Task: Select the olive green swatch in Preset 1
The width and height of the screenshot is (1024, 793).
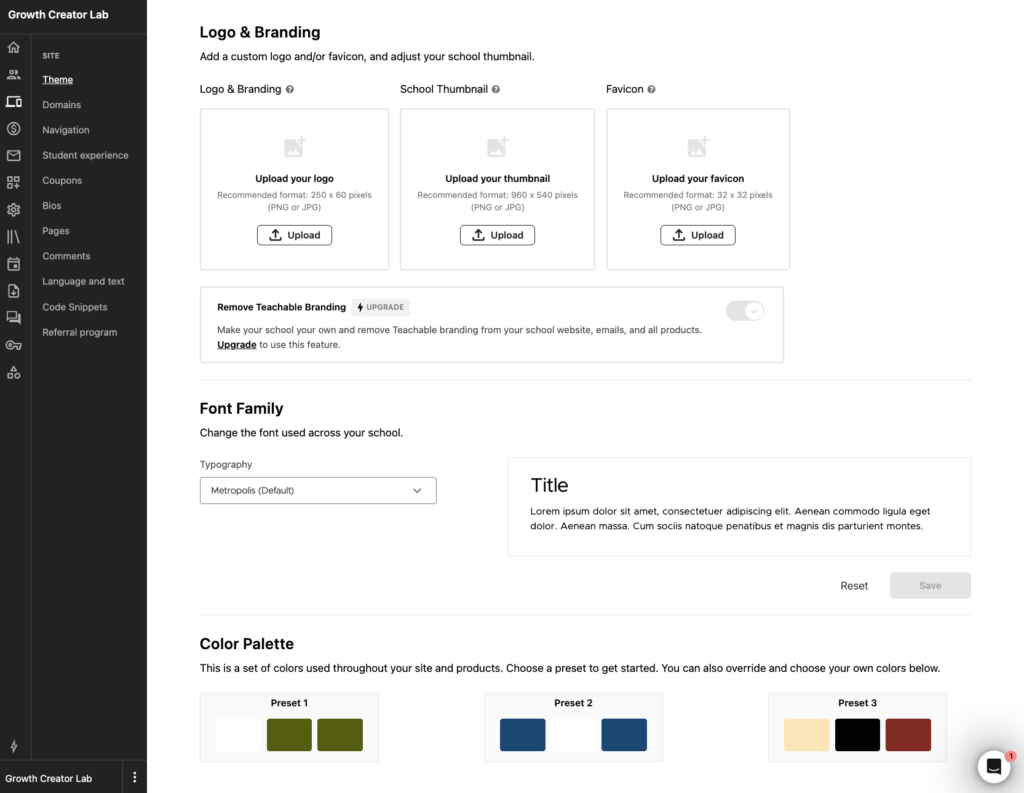Action: 289,734
